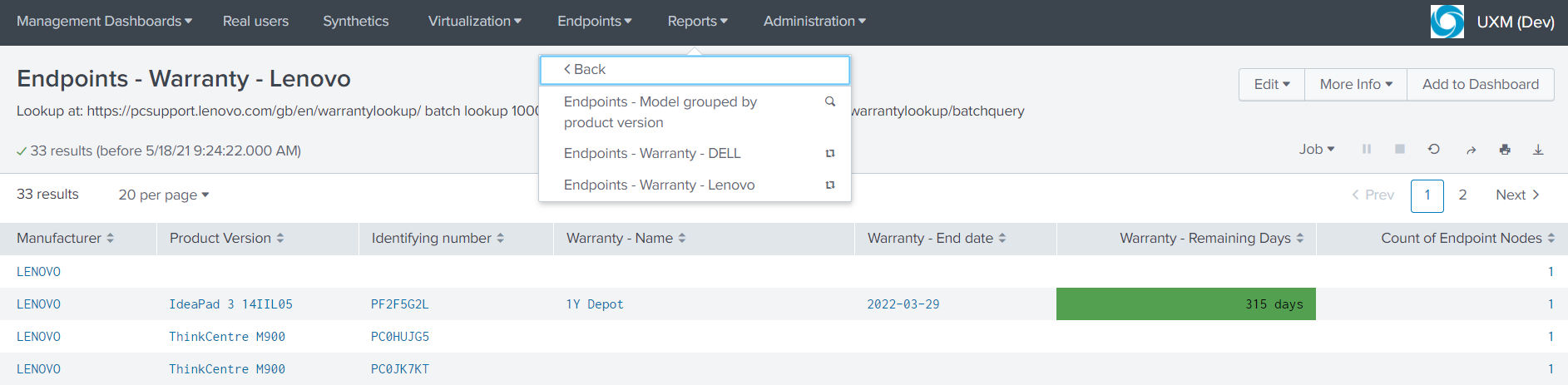Click the pause job icon

click(x=1366, y=149)
